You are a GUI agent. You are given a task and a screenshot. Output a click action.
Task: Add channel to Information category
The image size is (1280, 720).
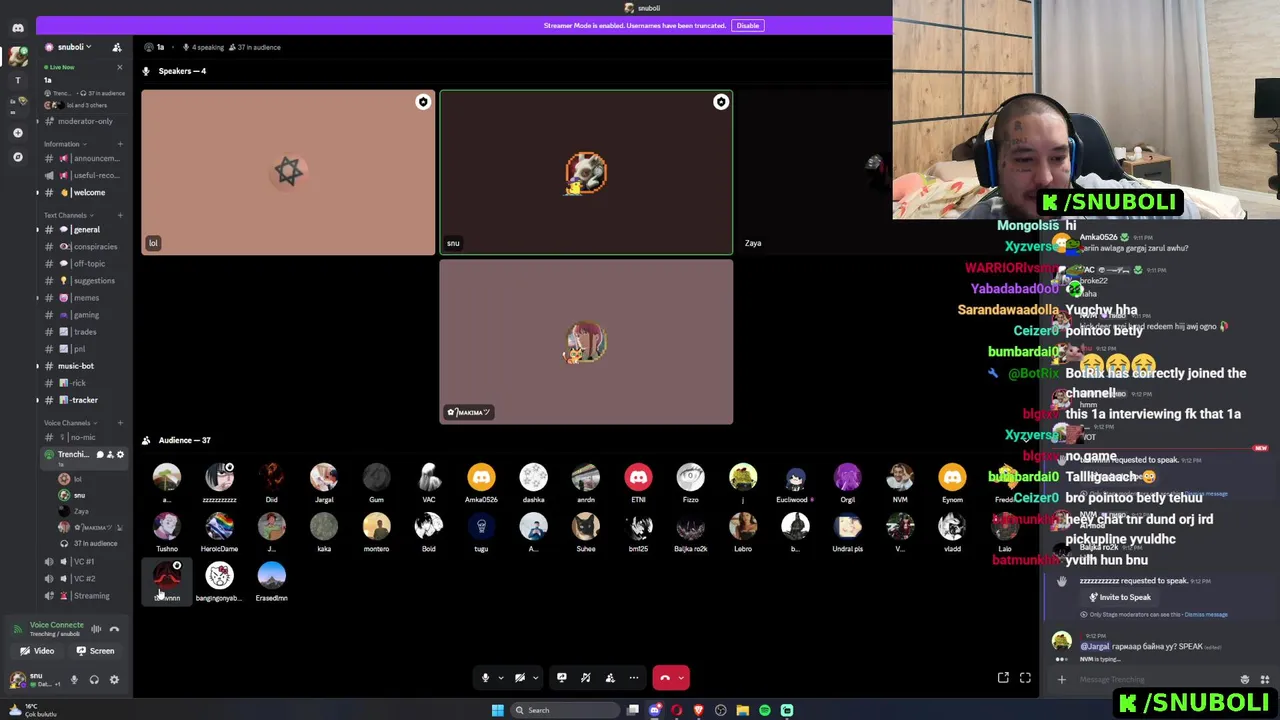(120, 144)
